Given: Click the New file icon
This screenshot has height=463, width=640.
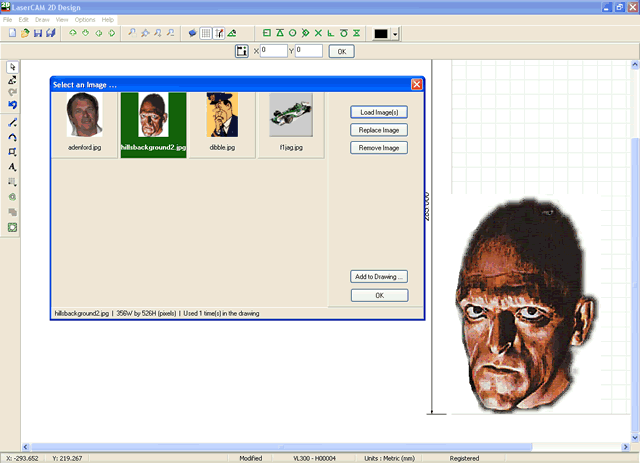Looking at the screenshot, I should click(12, 33).
